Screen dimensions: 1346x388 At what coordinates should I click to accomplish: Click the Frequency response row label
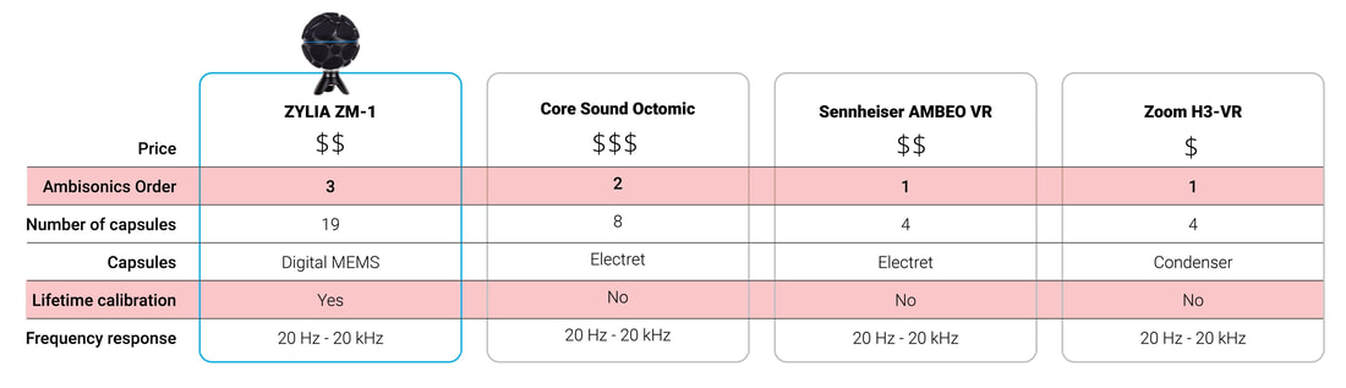click(101, 338)
